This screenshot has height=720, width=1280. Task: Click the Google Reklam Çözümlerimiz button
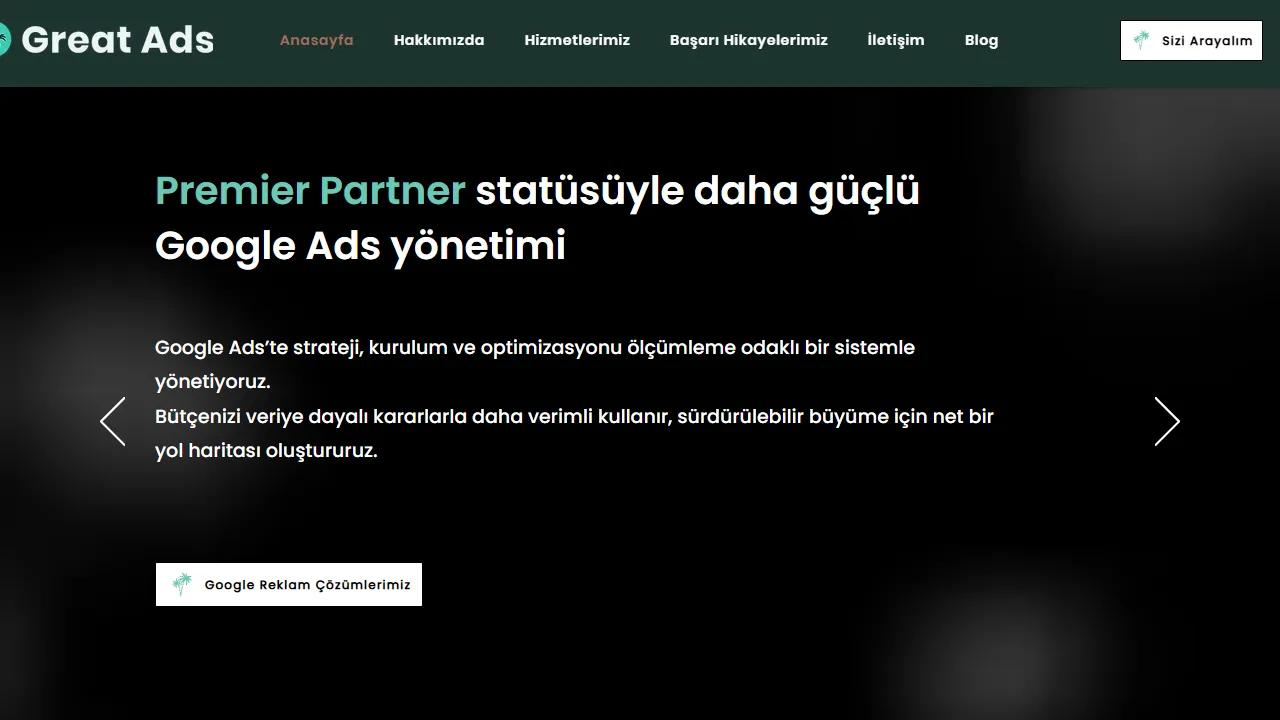click(288, 584)
